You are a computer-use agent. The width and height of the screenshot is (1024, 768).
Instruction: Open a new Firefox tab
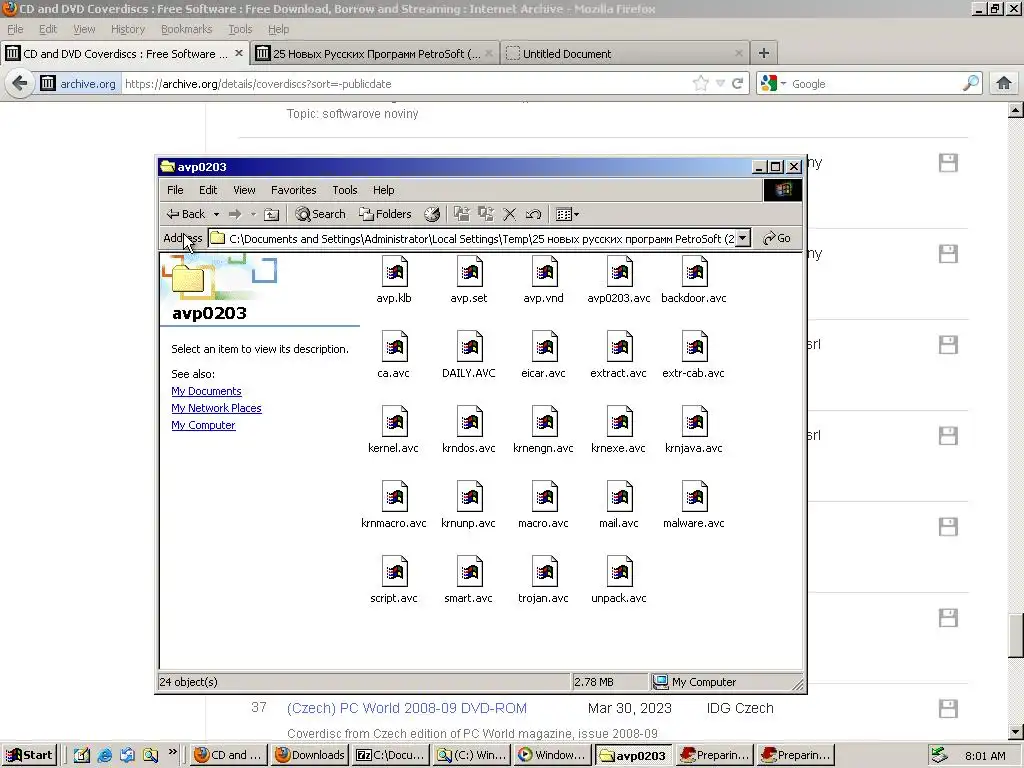(763, 54)
